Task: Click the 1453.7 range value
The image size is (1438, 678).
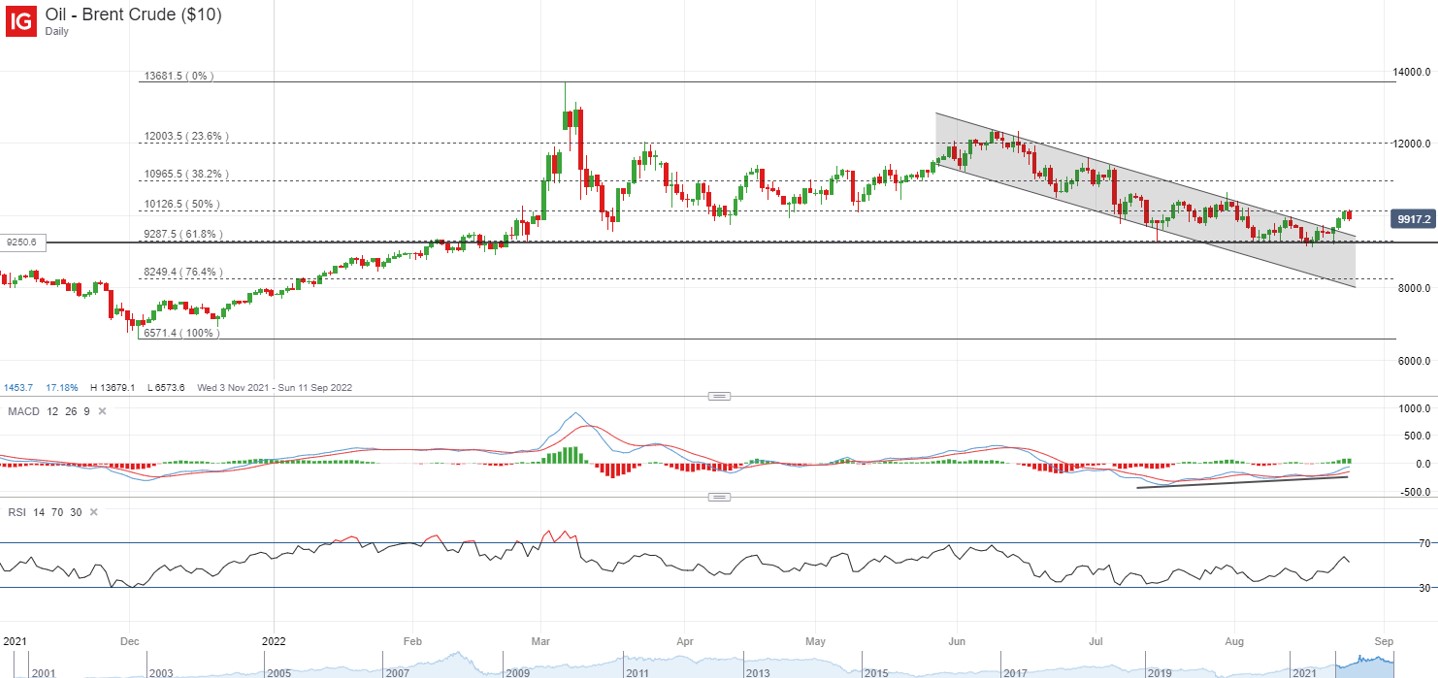Action: click(19, 387)
